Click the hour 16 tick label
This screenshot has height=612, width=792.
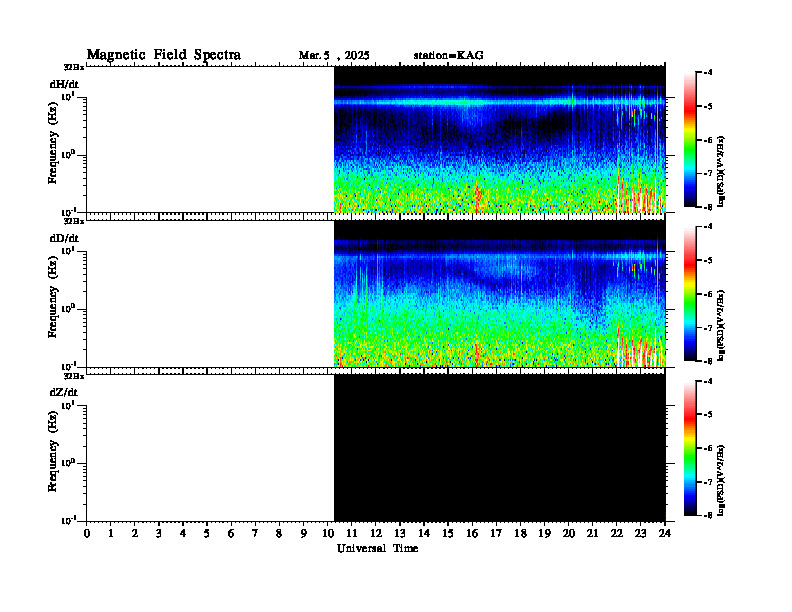pyautogui.click(x=472, y=534)
